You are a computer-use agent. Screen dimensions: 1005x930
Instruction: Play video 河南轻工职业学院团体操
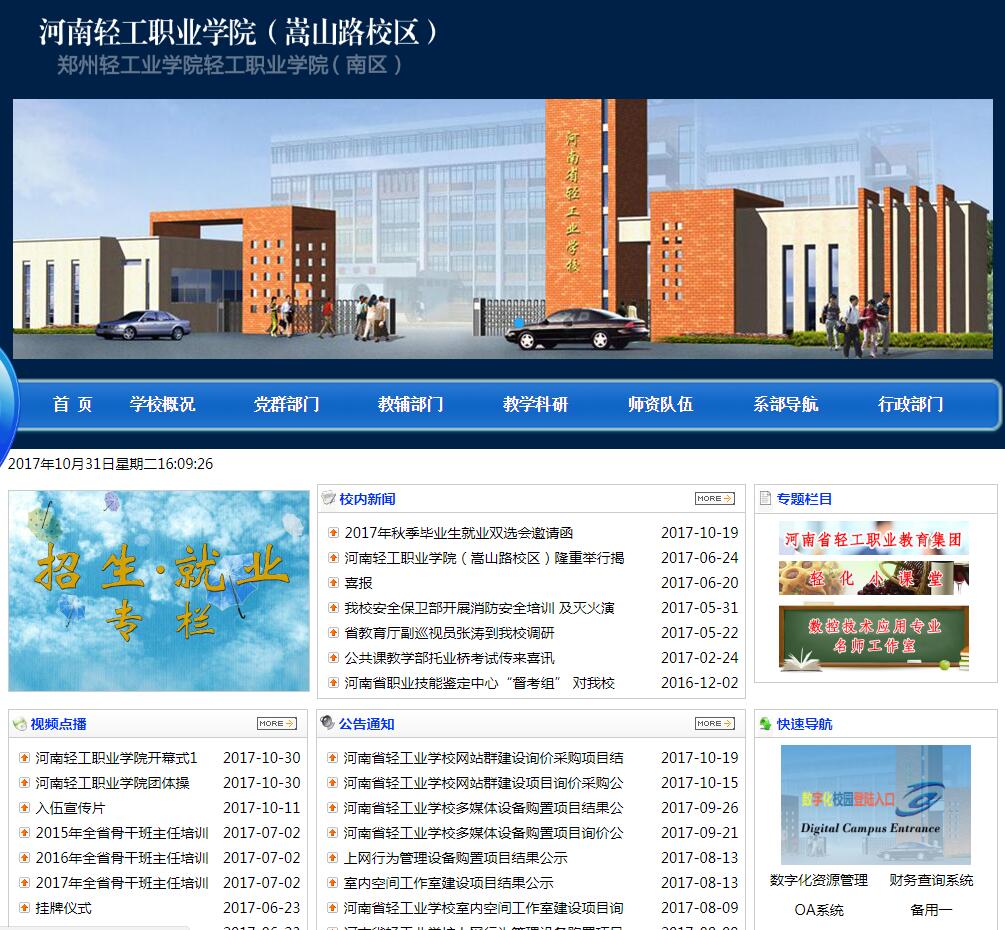click(x=112, y=783)
